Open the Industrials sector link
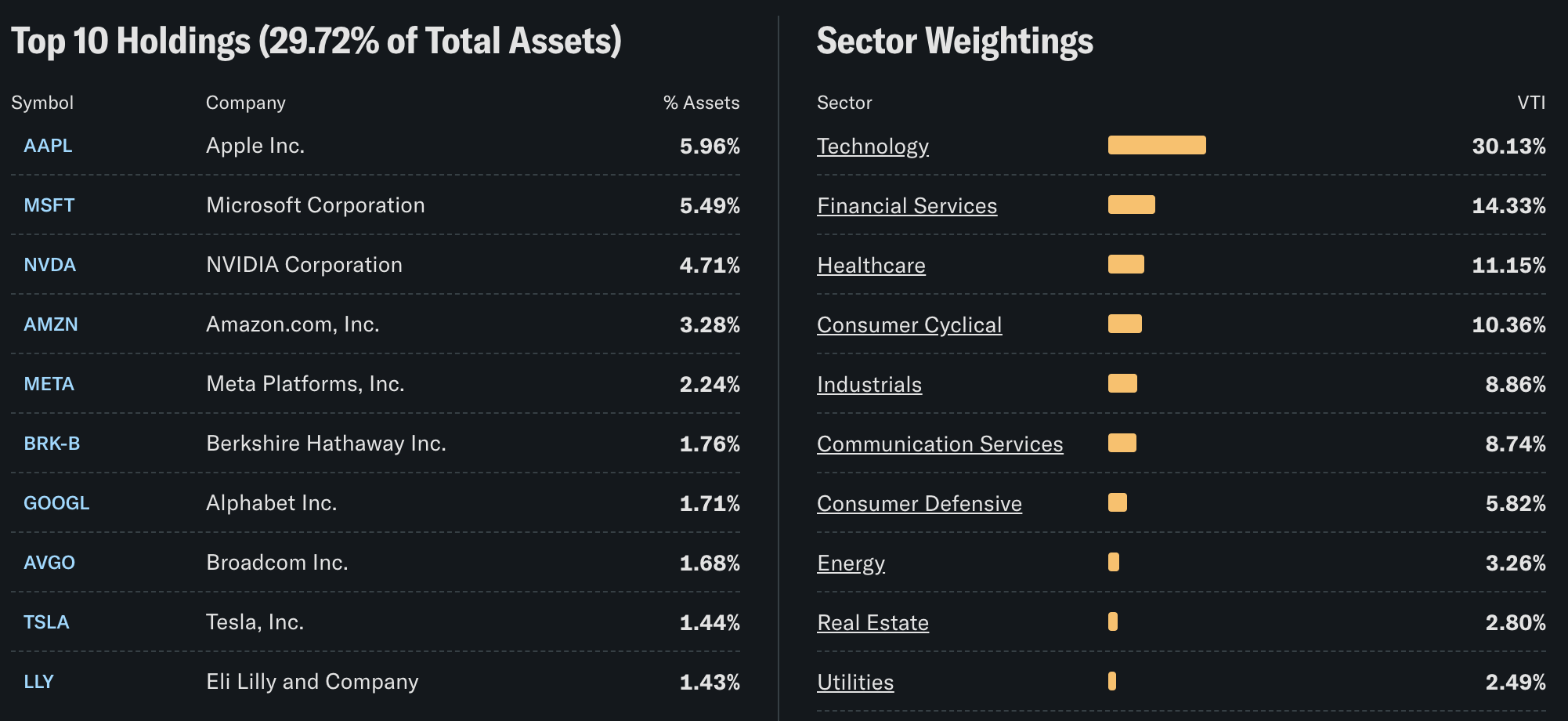 (869, 385)
